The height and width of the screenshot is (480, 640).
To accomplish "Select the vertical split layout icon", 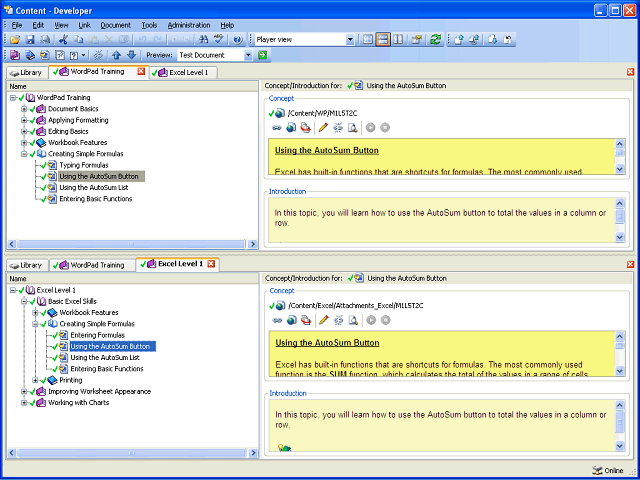I will (398, 40).
